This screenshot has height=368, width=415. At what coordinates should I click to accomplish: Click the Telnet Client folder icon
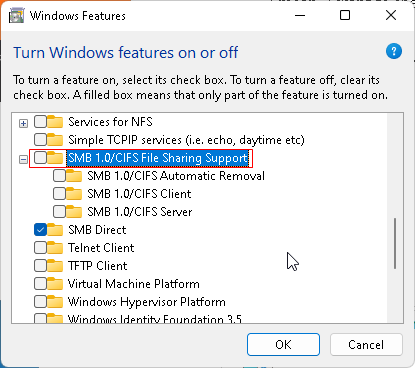point(55,248)
